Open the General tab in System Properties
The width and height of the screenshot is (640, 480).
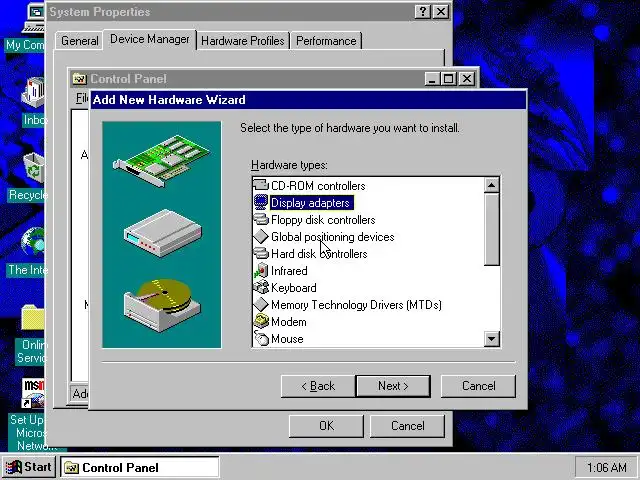click(x=80, y=41)
